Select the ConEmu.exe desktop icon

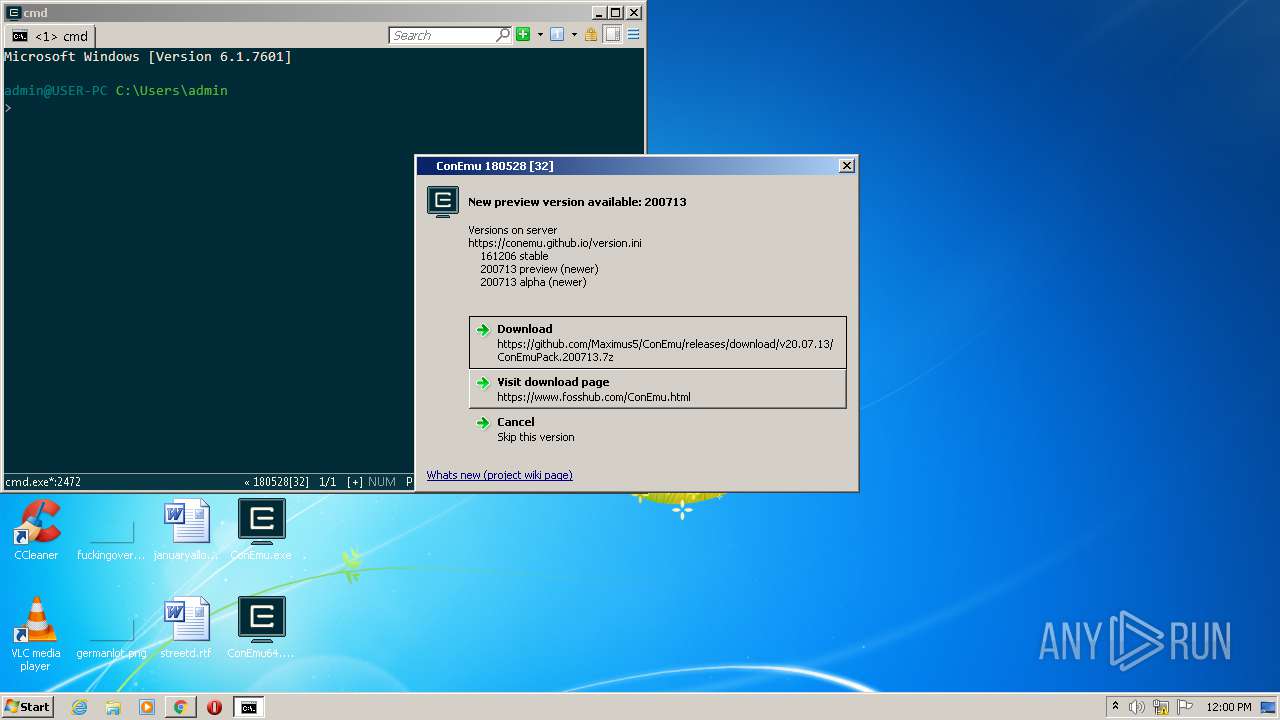261,530
